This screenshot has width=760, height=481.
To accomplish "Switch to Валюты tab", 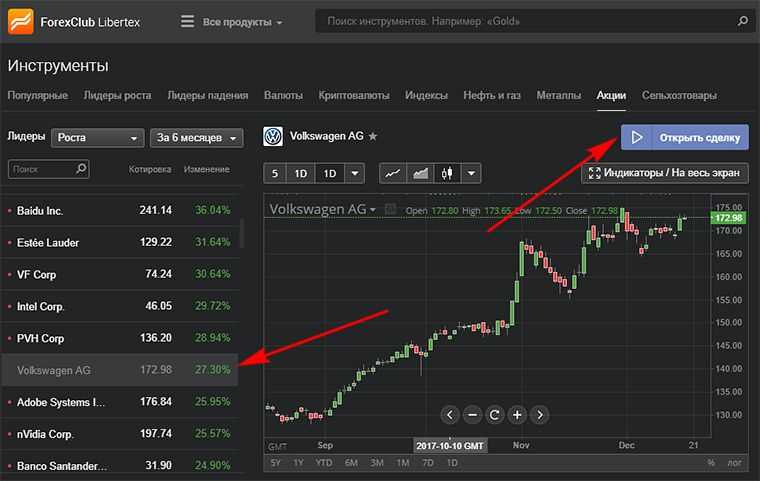I will [x=284, y=96].
